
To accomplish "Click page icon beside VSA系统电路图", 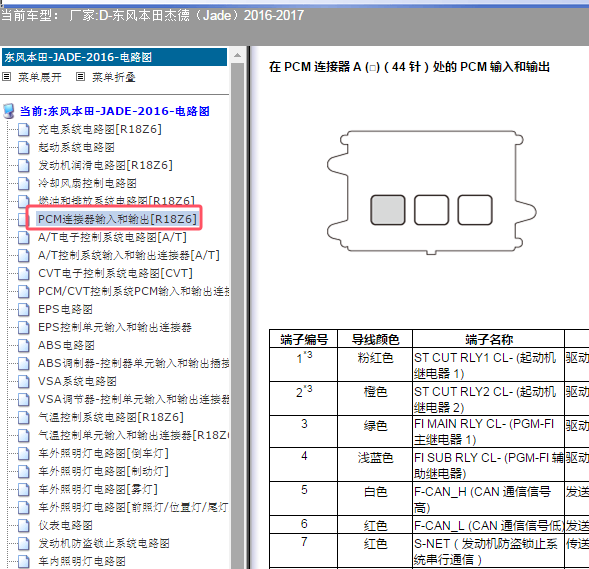I will click(x=24, y=382).
